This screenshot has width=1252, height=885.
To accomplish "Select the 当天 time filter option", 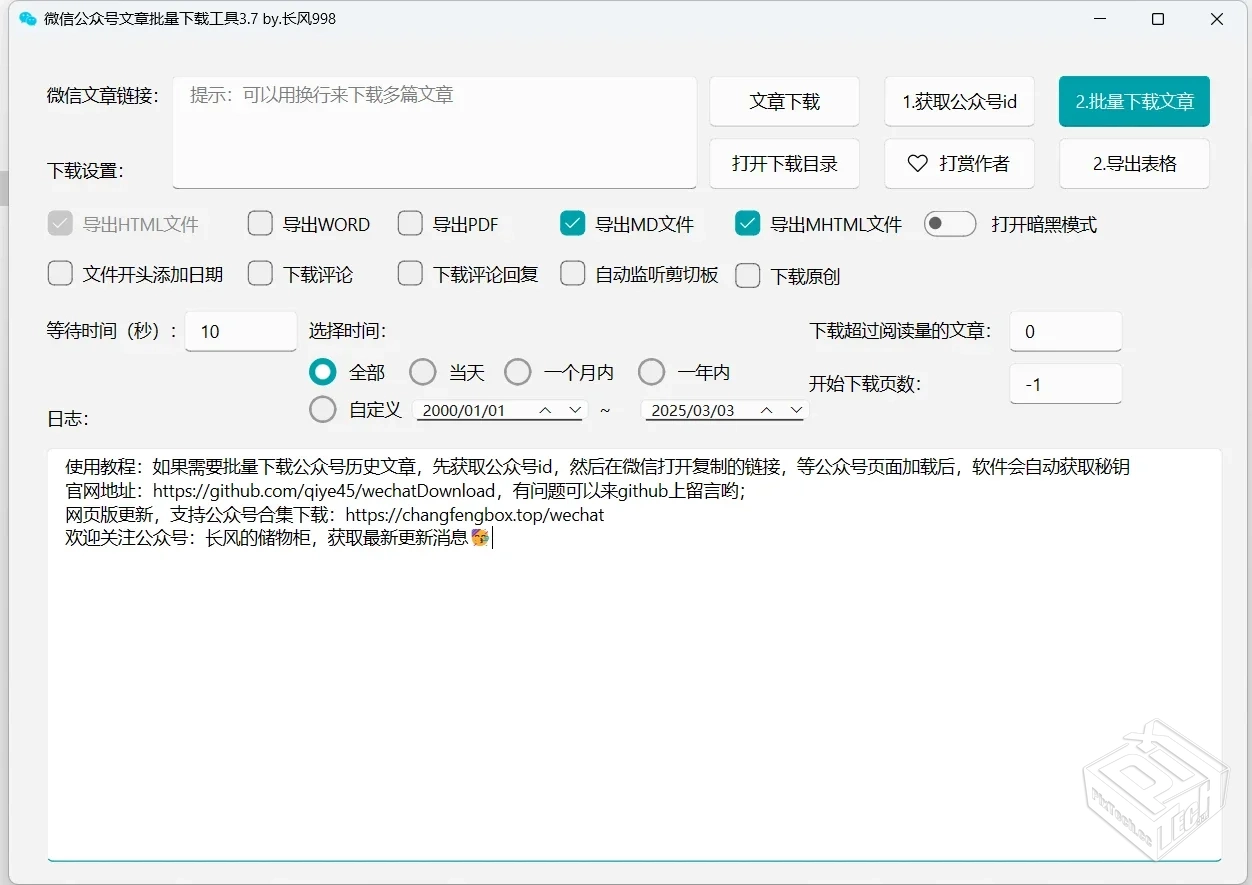I will [x=423, y=371].
